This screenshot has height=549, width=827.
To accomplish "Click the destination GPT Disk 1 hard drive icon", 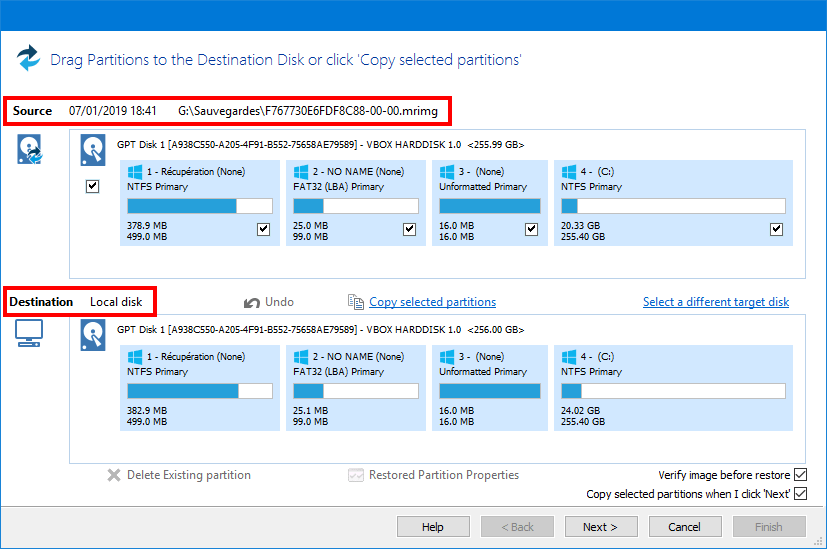I will (93, 335).
